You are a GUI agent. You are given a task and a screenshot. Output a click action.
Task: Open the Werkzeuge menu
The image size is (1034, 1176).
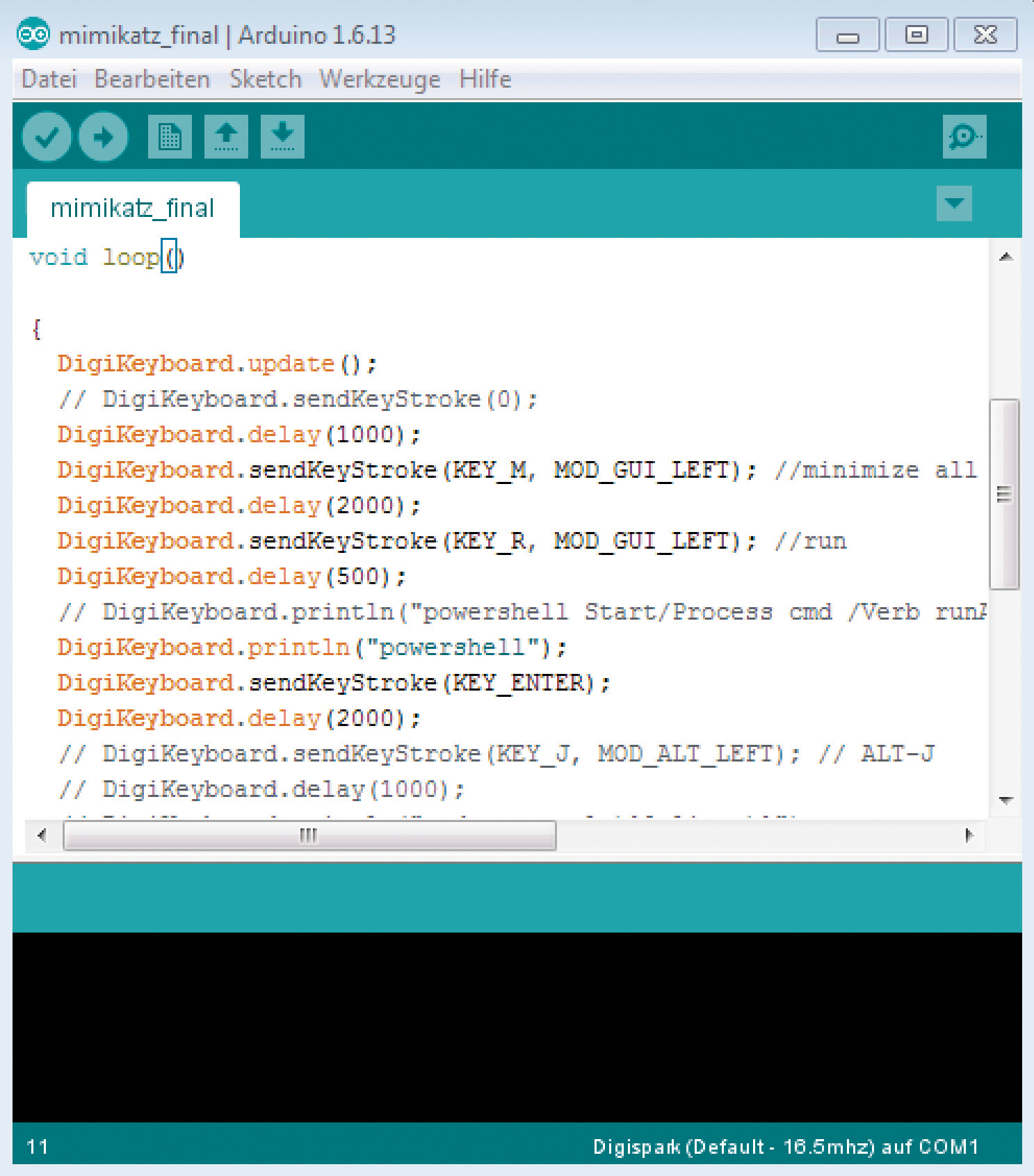(x=380, y=79)
